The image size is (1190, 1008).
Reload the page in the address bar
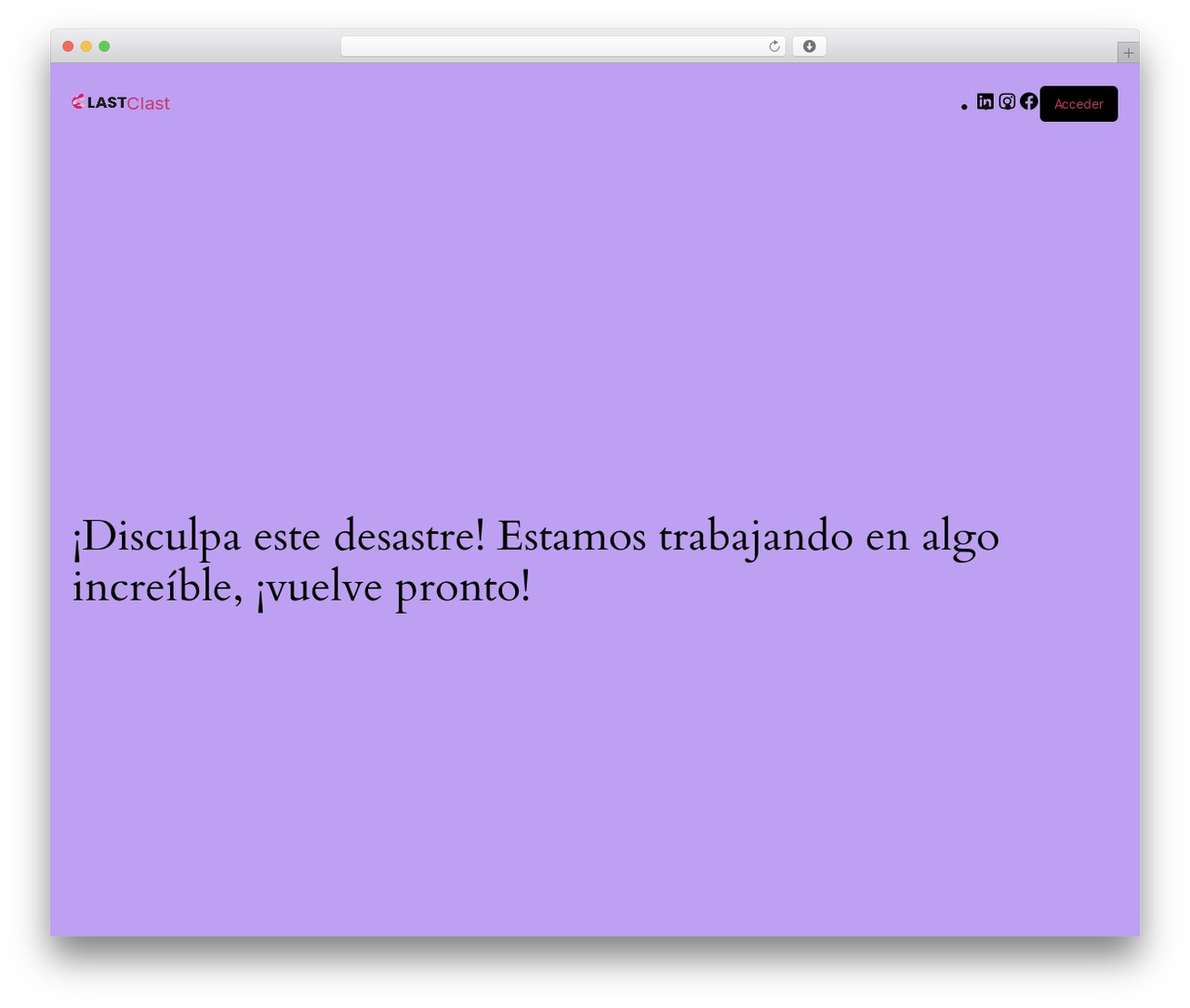pos(774,46)
